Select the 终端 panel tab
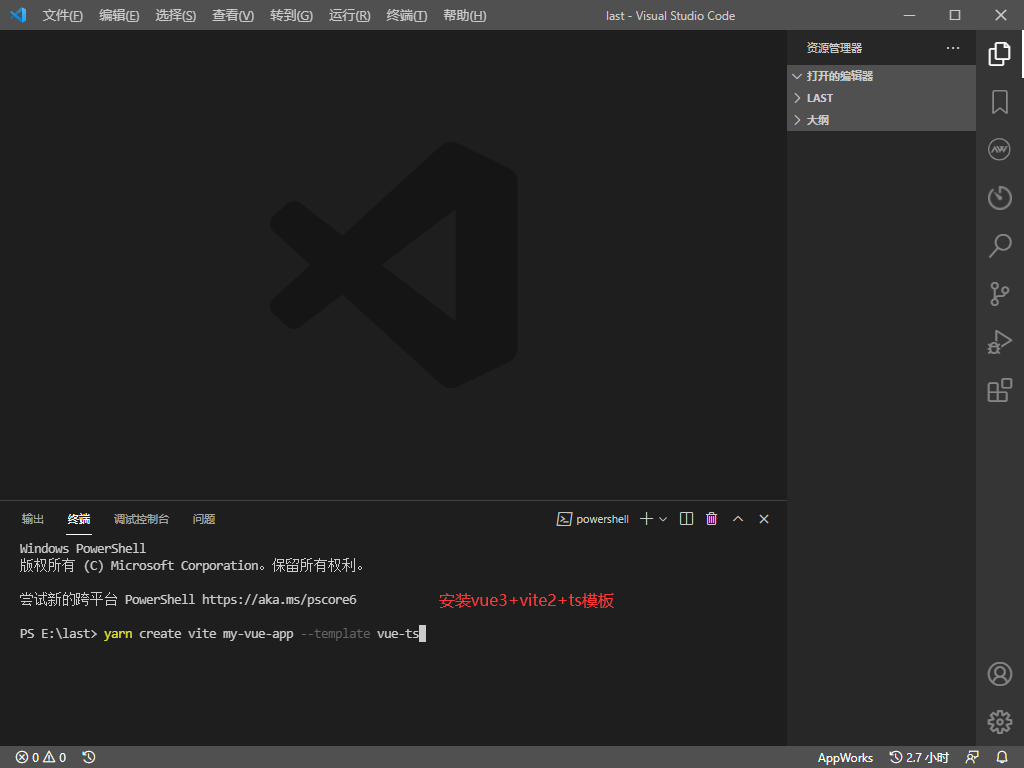 point(79,519)
